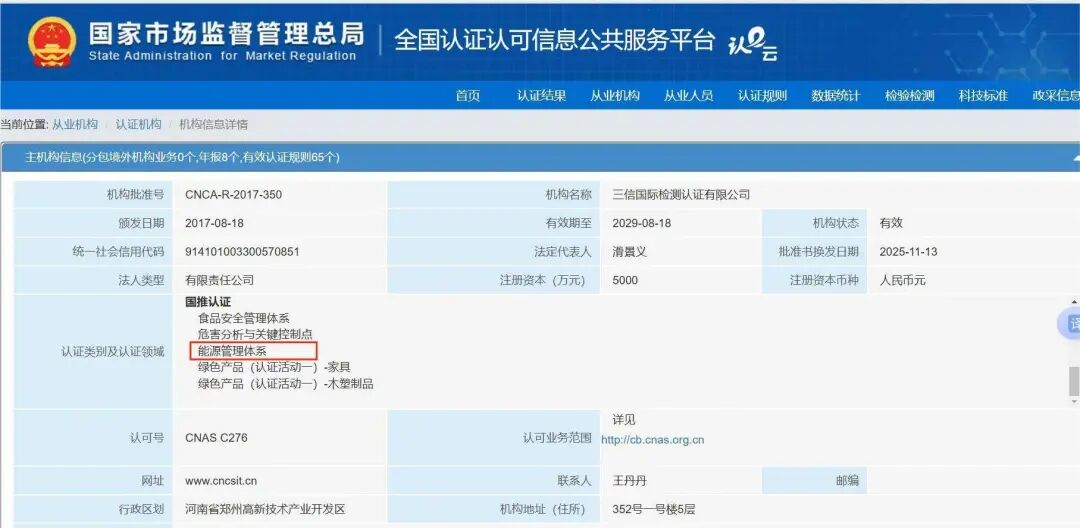This screenshot has width=1080, height=528.
Task: Click the www.cncsit.cn website address
Action: pyautogui.click(x=221, y=481)
